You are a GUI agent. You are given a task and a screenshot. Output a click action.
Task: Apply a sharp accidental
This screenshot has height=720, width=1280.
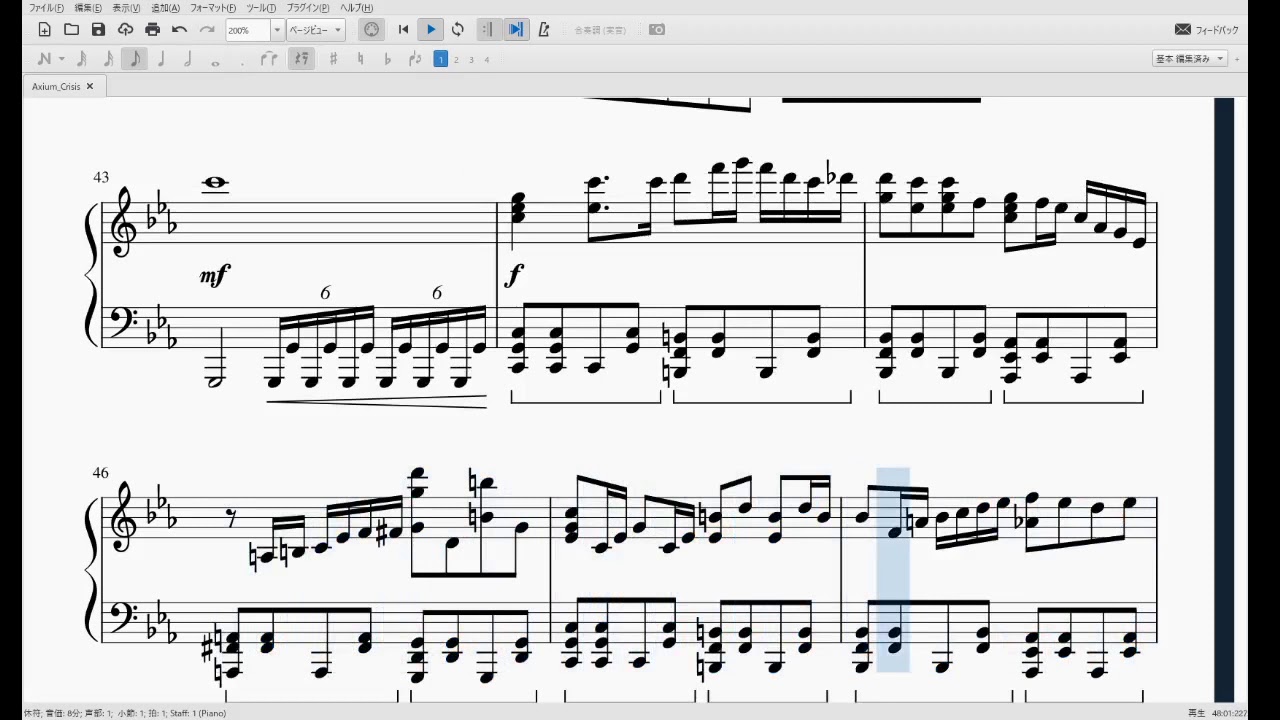[x=333, y=59]
